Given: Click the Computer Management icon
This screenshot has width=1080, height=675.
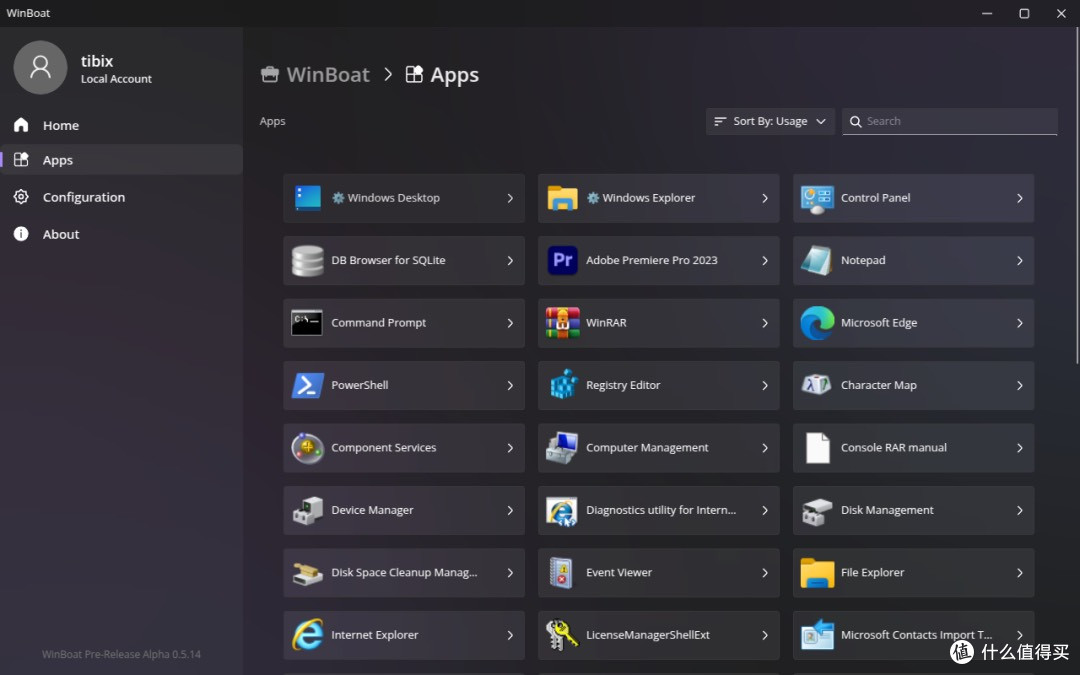Looking at the screenshot, I should [562, 448].
